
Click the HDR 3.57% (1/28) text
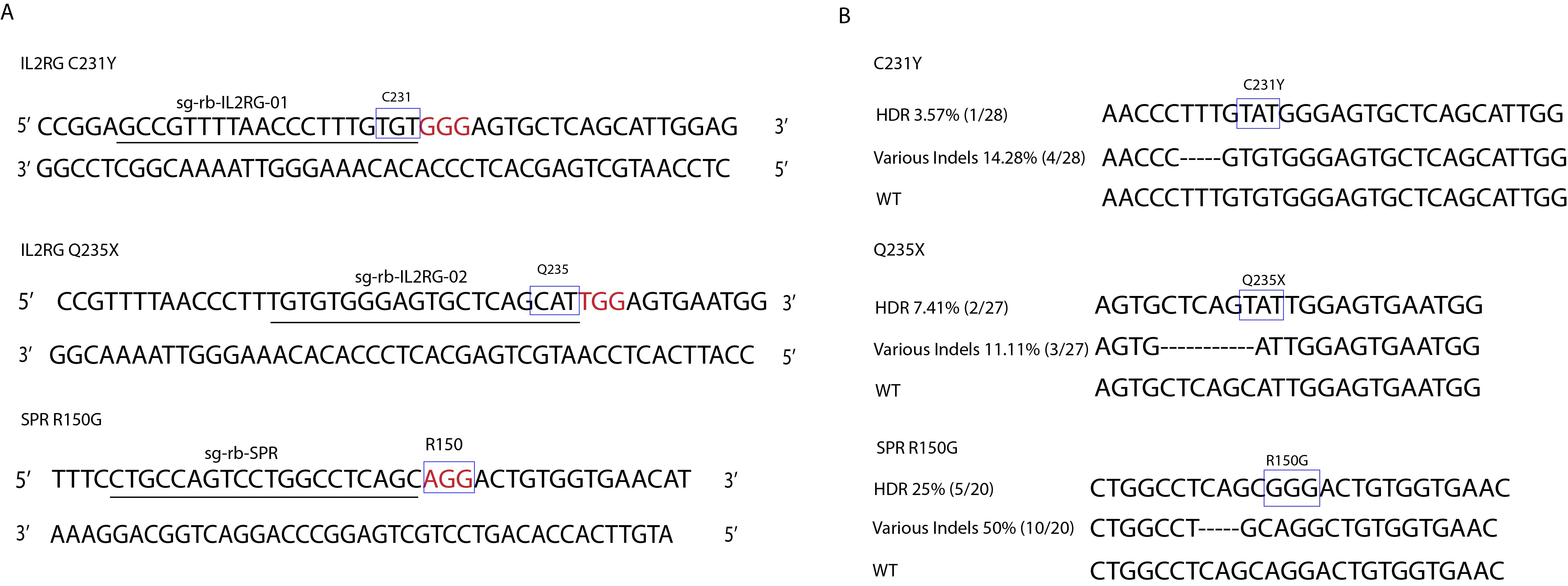pyautogui.click(x=941, y=115)
